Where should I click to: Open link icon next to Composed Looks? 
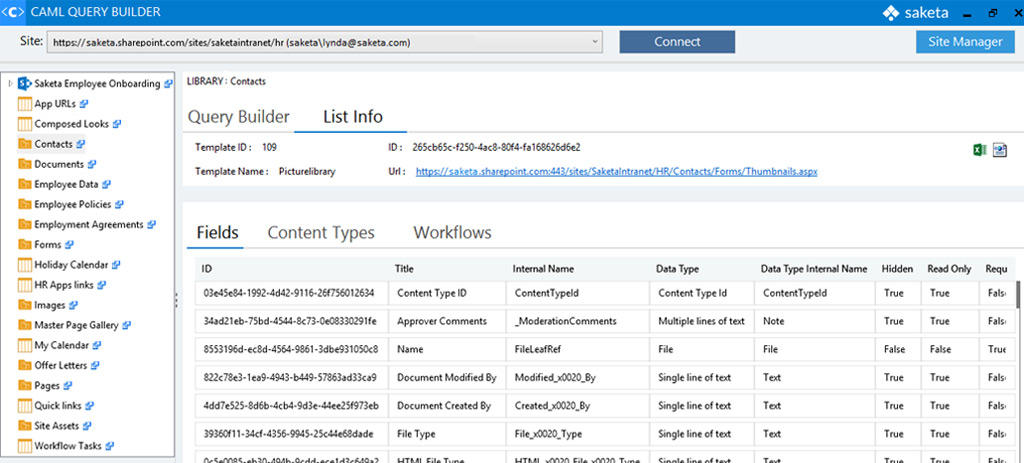117,123
